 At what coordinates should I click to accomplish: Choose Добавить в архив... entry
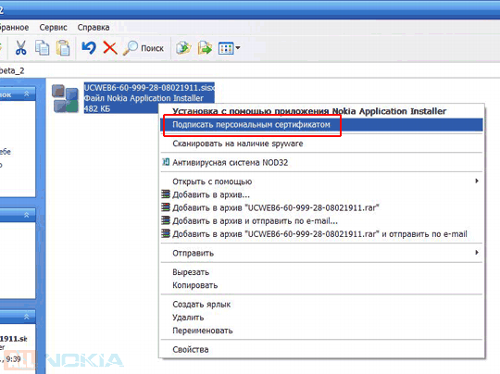tap(322, 195)
